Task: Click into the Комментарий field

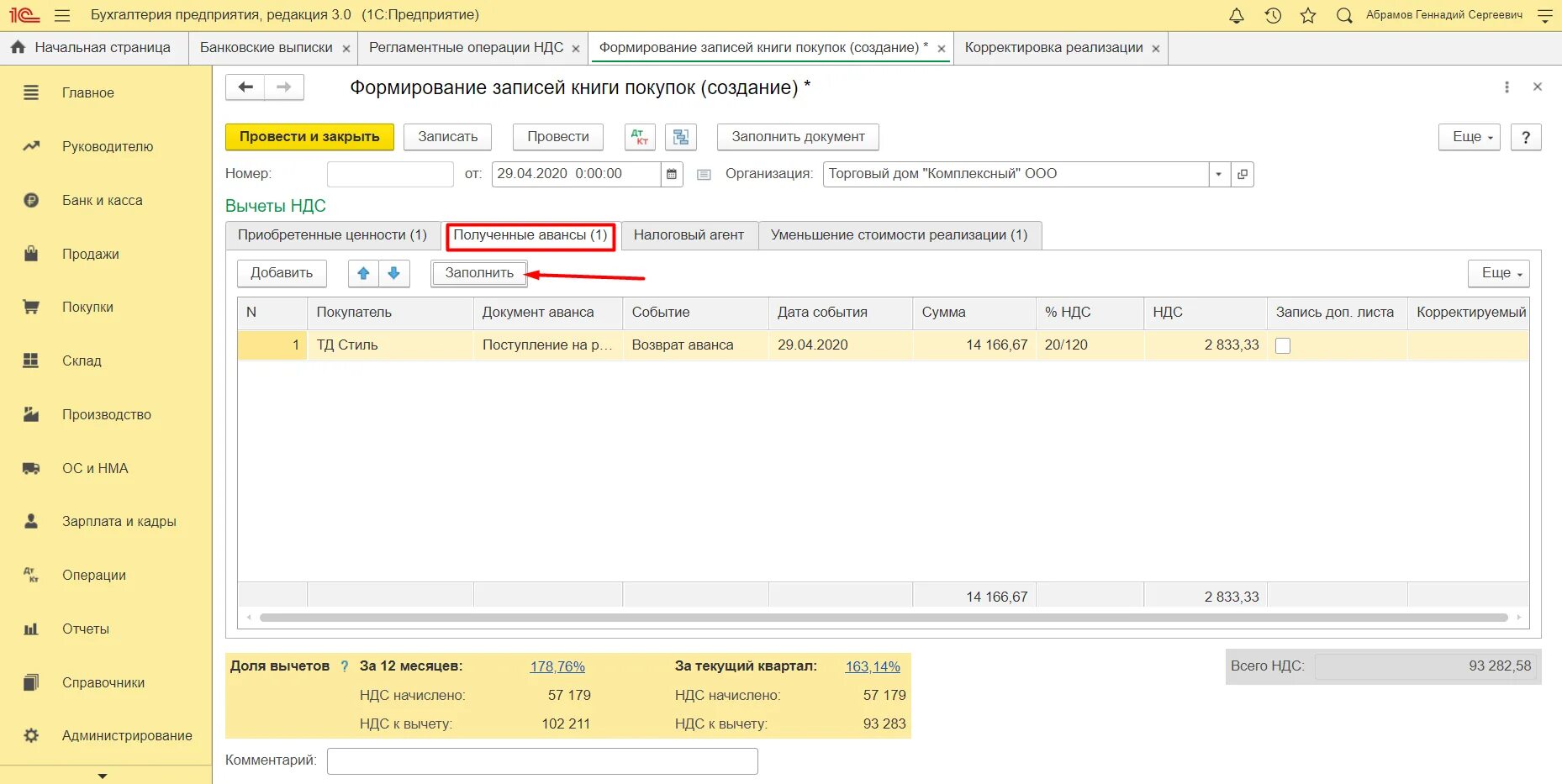Action: [x=542, y=761]
